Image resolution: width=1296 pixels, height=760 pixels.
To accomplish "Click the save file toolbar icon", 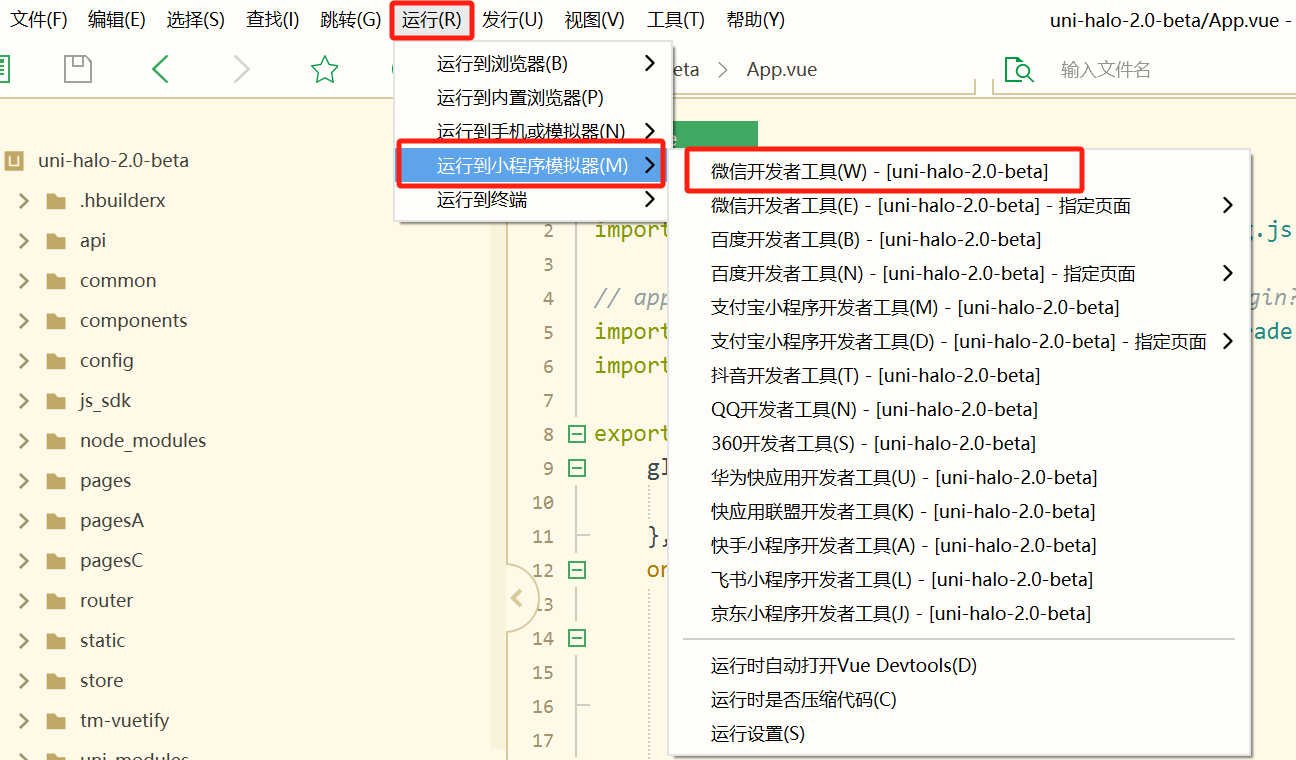I will tap(78, 69).
